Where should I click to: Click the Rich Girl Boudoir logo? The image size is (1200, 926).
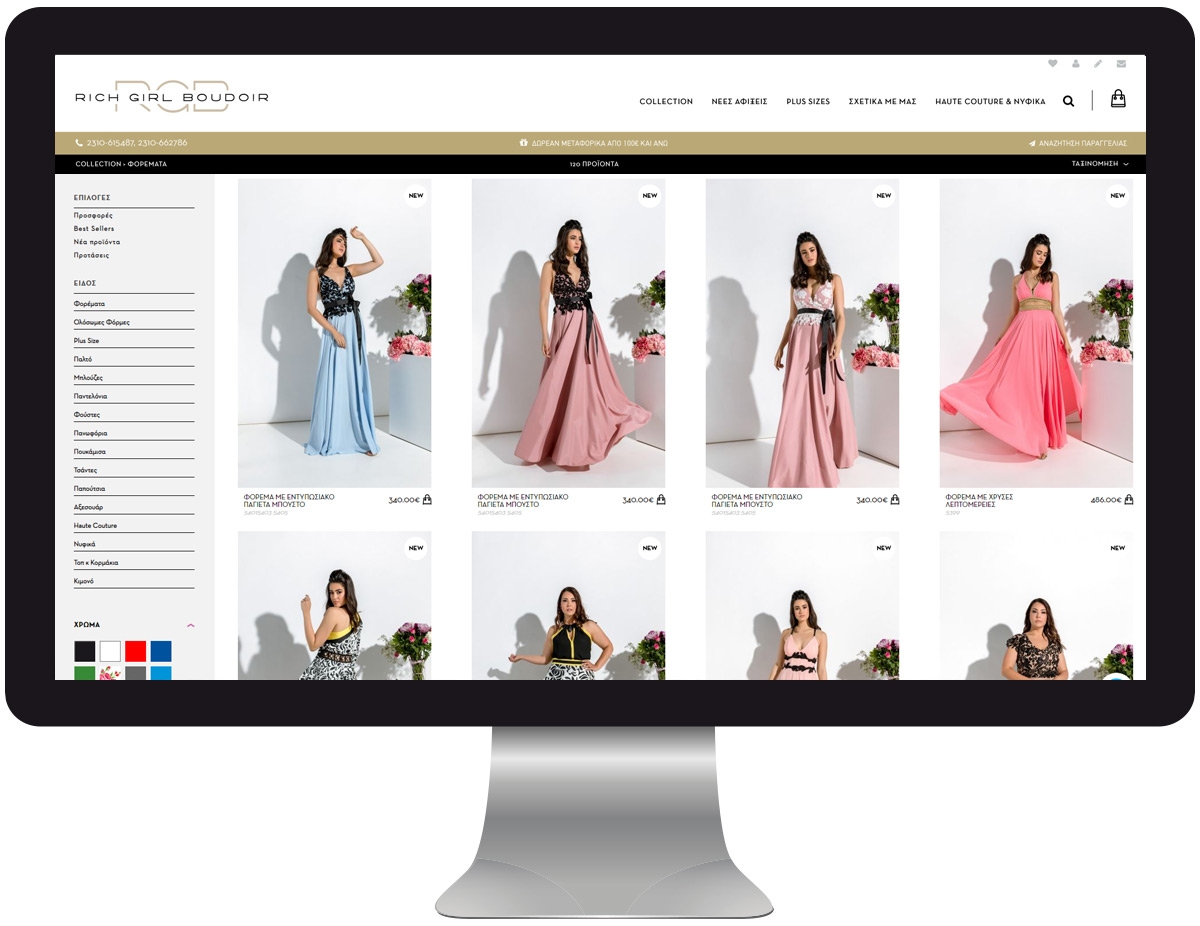(x=172, y=97)
